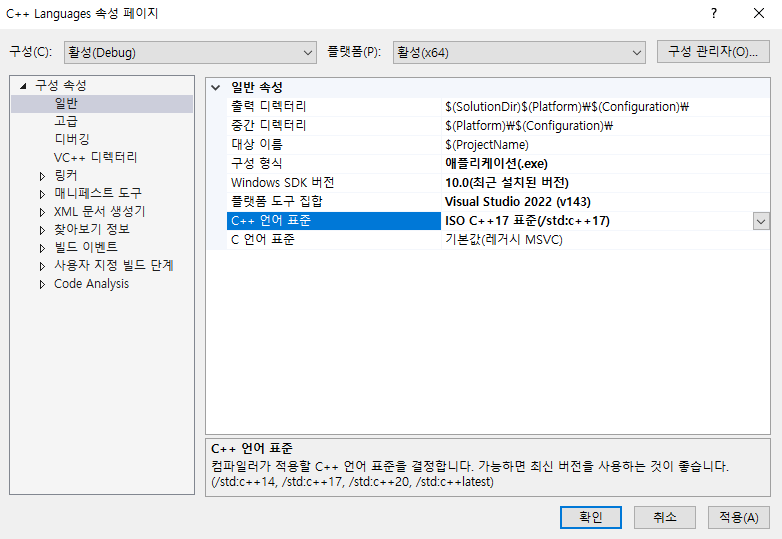Click the 적용(A) apply button

pyautogui.click(x=739, y=517)
